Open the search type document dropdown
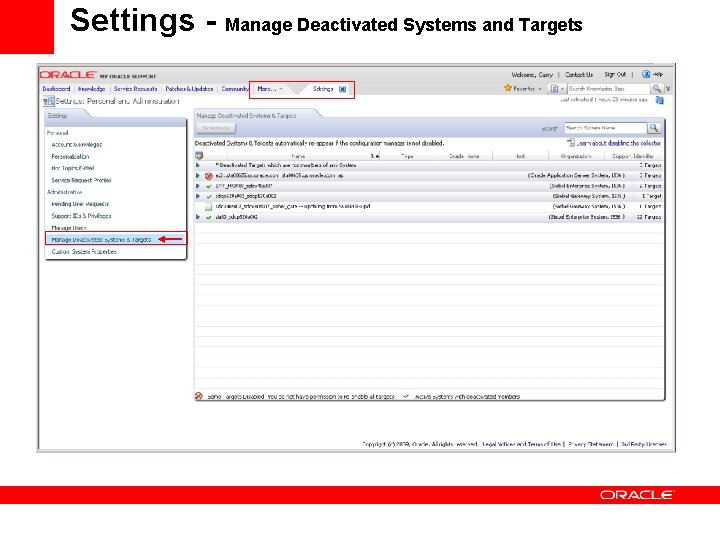720x540 pixels. click(557, 89)
